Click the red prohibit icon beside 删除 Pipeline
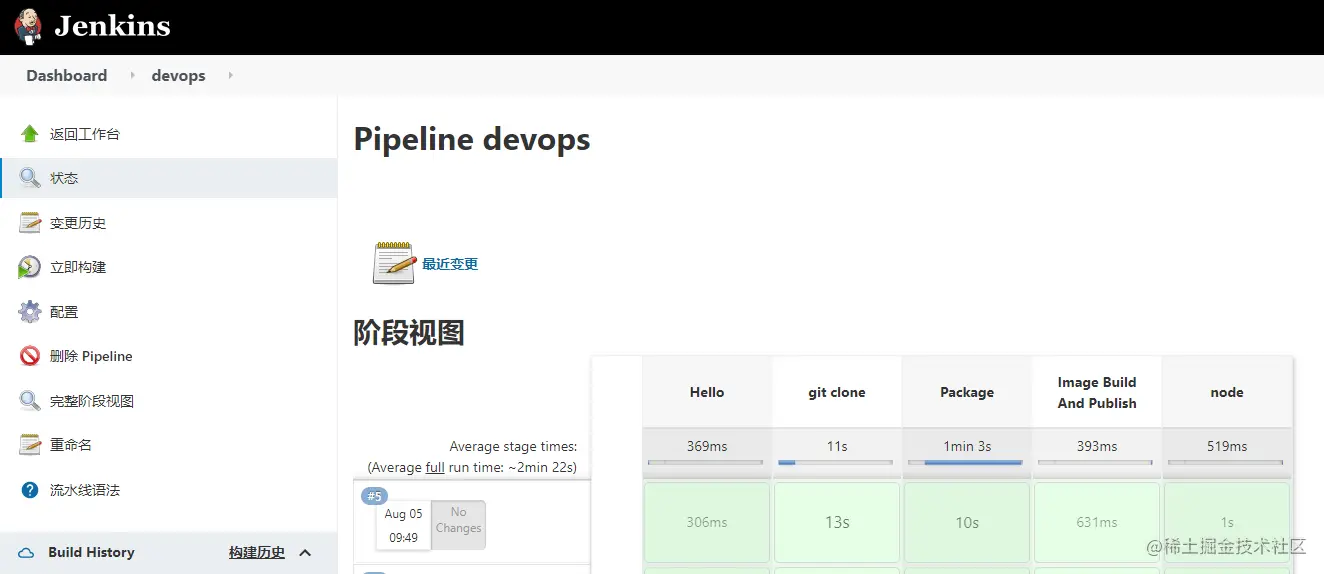This screenshot has height=574, width=1324. click(30, 356)
